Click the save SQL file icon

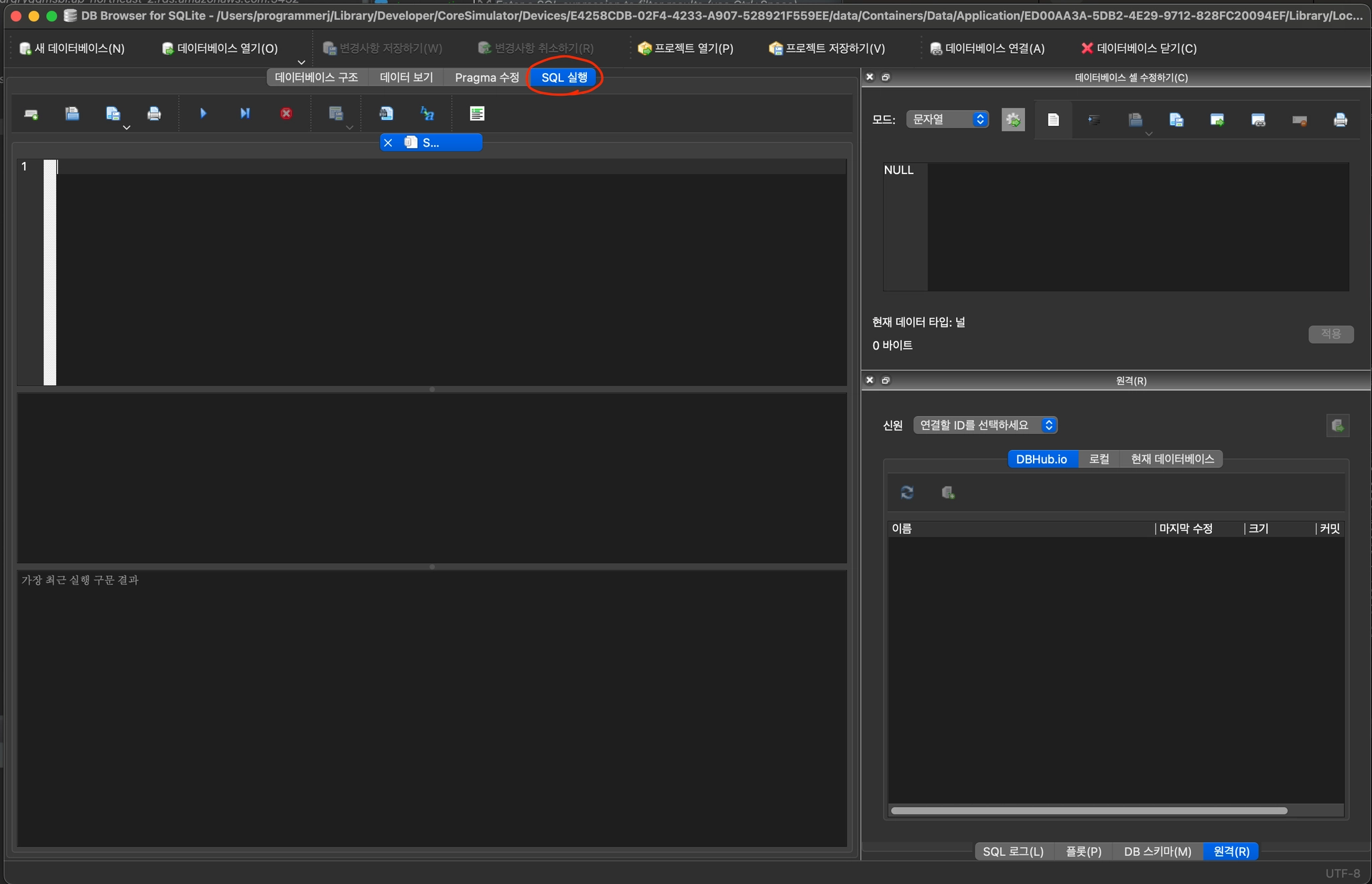pyautogui.click(x=113, y=114)
